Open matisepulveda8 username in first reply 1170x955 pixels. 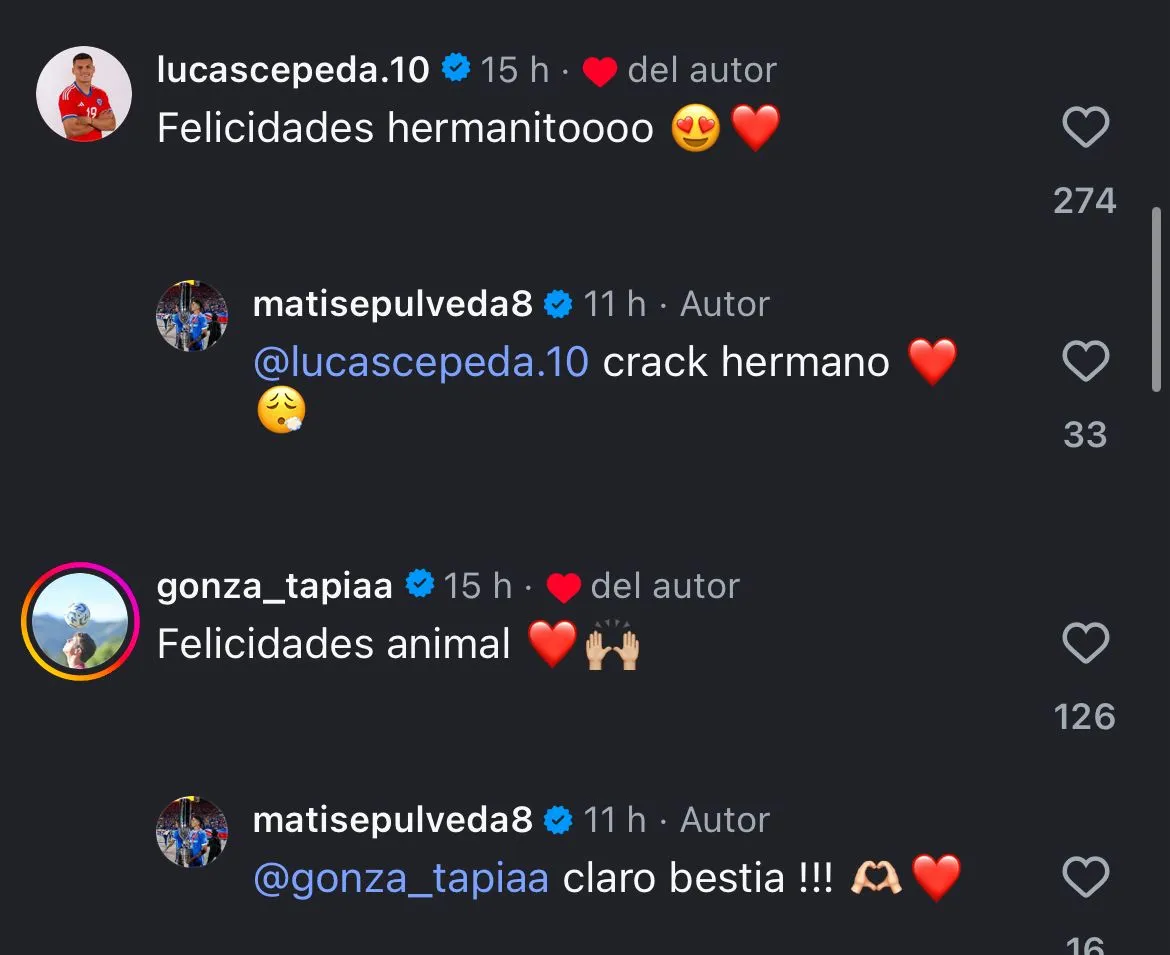pos(392,304)
